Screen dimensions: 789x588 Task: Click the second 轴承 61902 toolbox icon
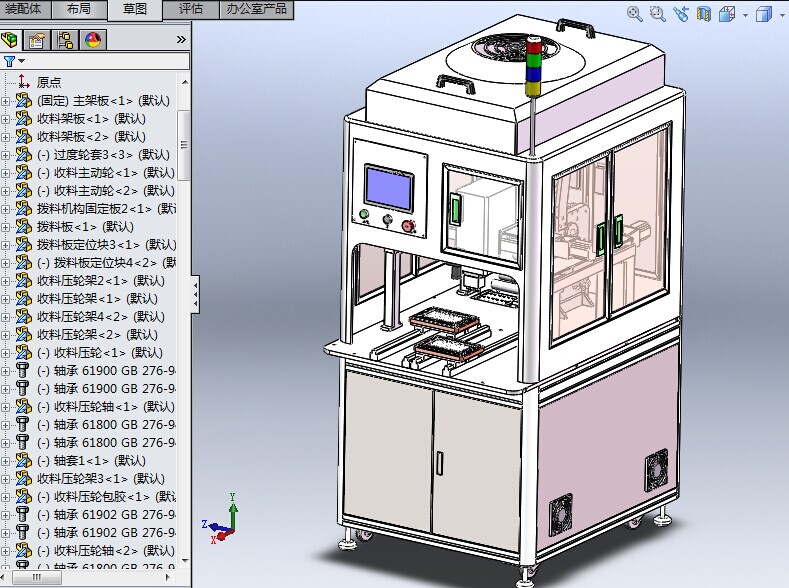tap(23, 533)
